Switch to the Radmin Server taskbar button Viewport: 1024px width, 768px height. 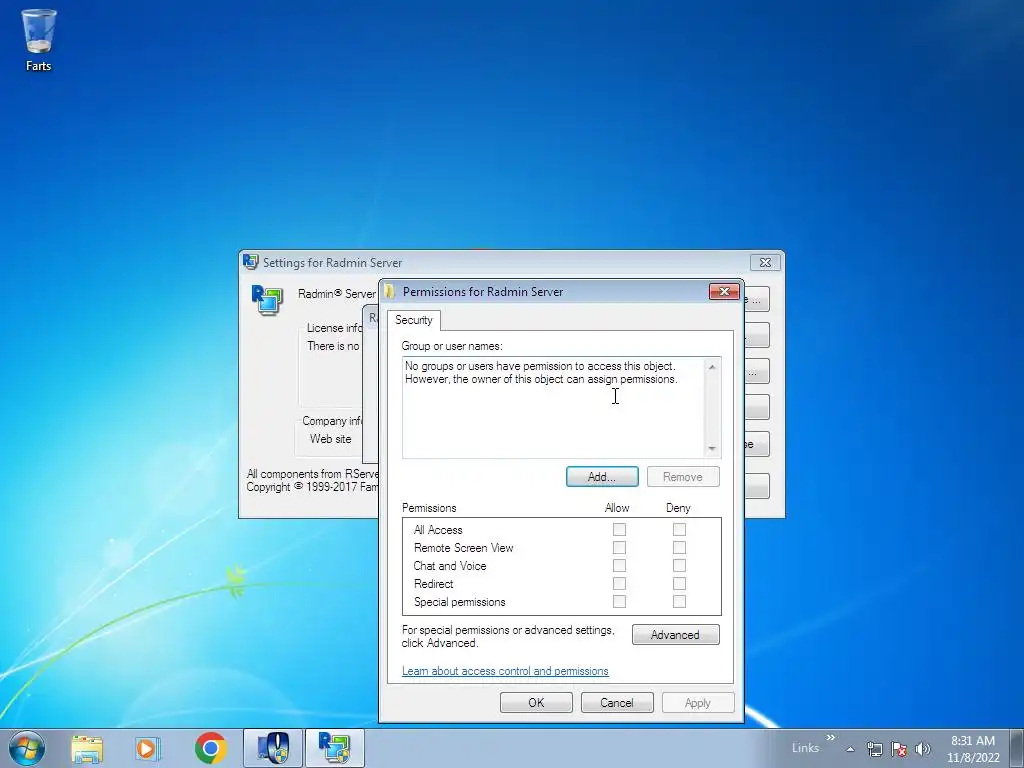pos(334,748)
